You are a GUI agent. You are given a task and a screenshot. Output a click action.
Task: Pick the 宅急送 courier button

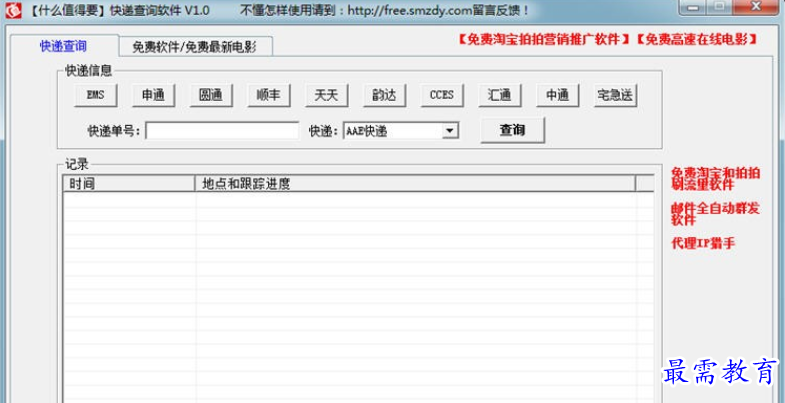tap(615, 95)
